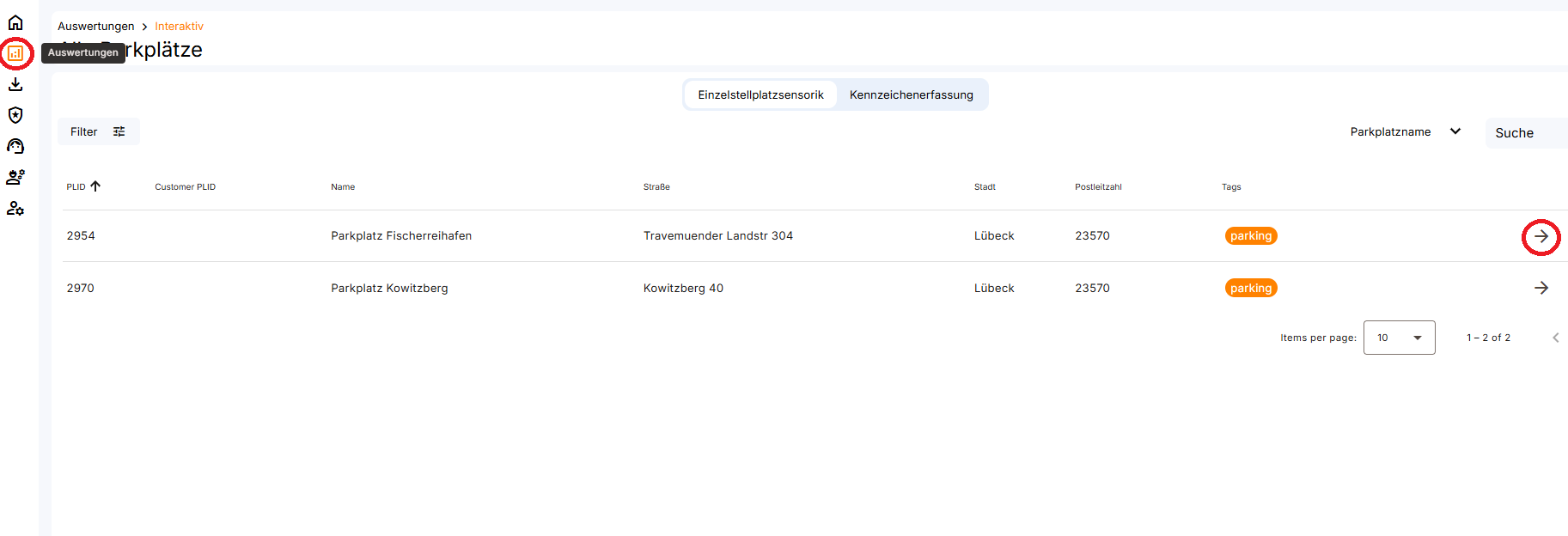
Task: Open the user settings icon at sidebar bottom
Action: click(15, 208)
